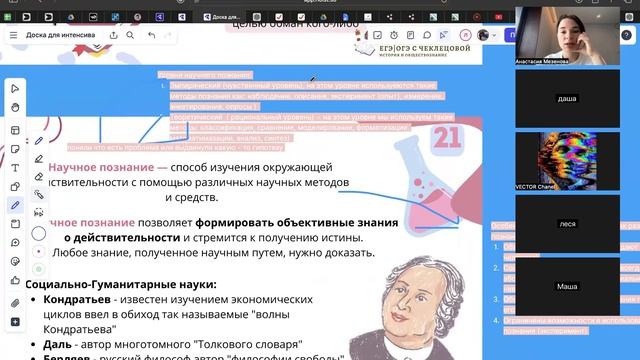Click the blue share button
This screenshot has height=360, width=640.
pos(510,35)
